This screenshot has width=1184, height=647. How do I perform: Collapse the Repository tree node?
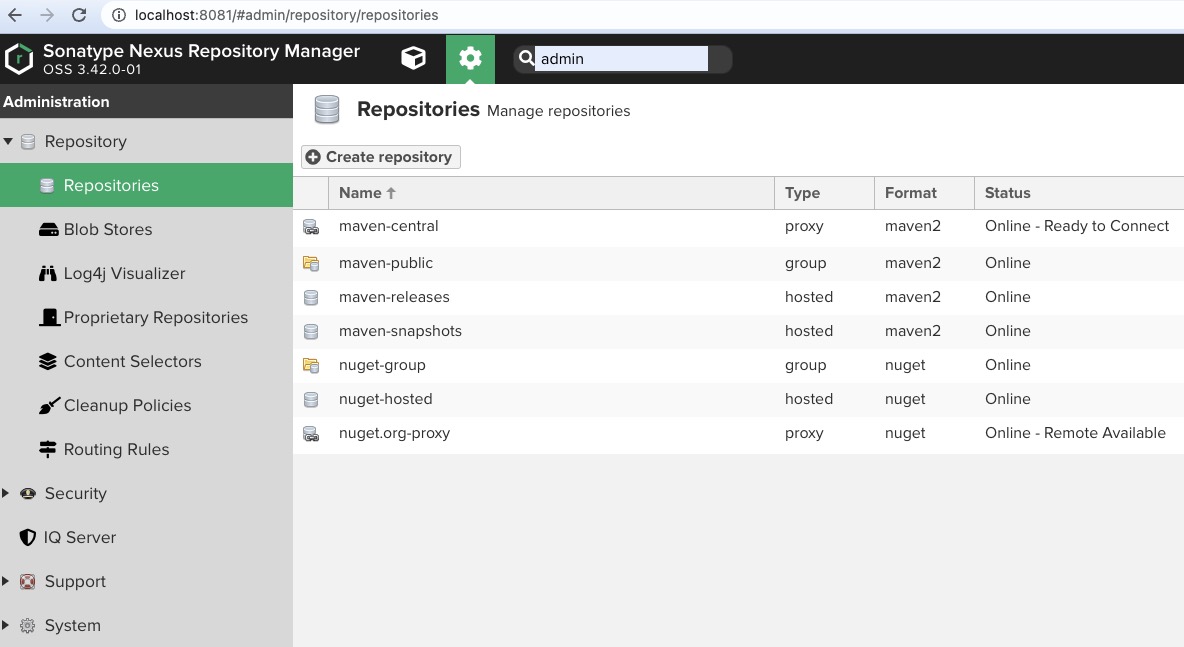click(8, 142)
